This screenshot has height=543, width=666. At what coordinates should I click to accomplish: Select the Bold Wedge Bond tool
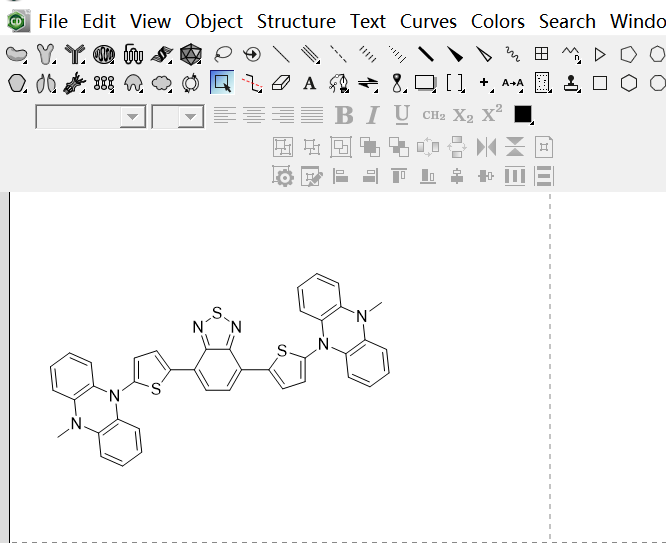coord(454,54)
